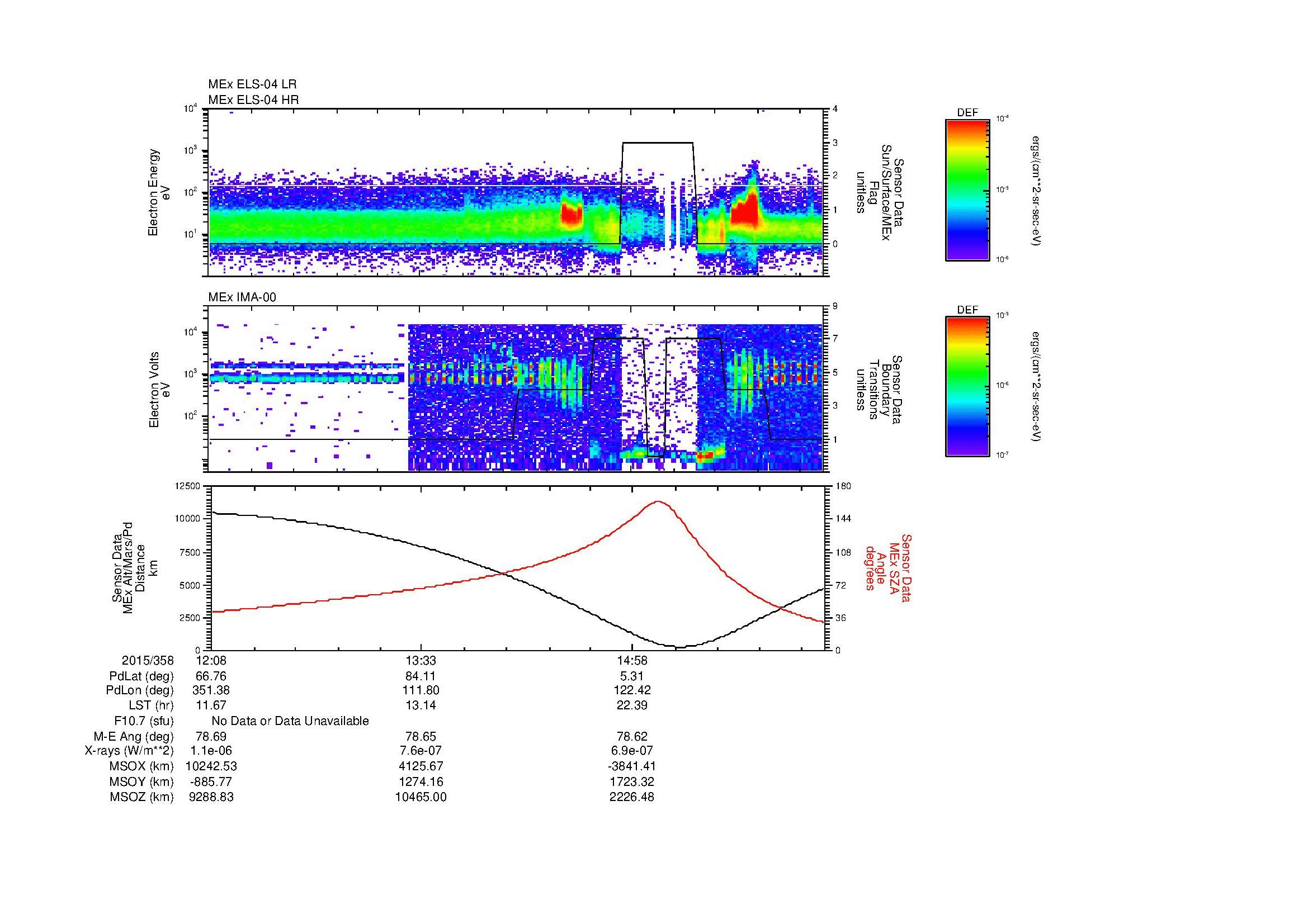Click the PdLon value '351.38'
The image size is (1308, 924).
211,690
